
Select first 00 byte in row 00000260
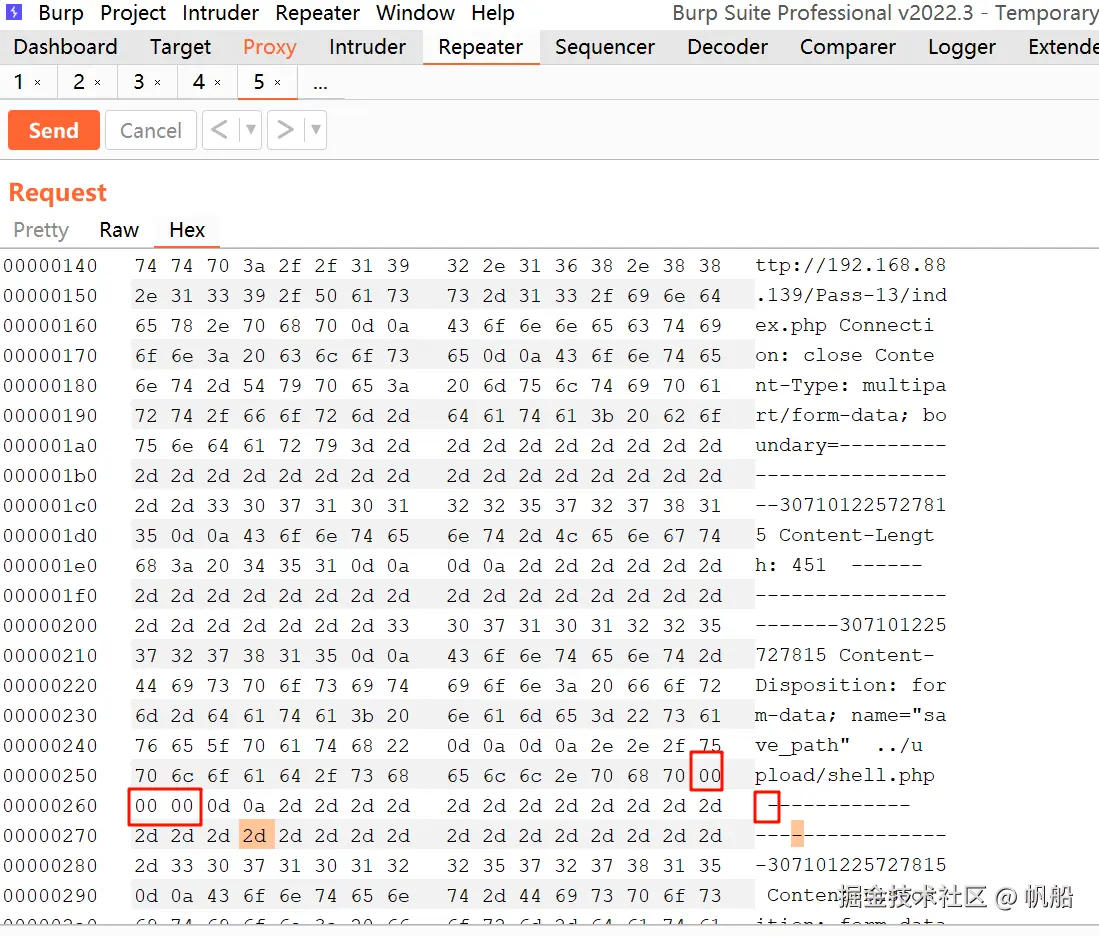pos(146,806)
